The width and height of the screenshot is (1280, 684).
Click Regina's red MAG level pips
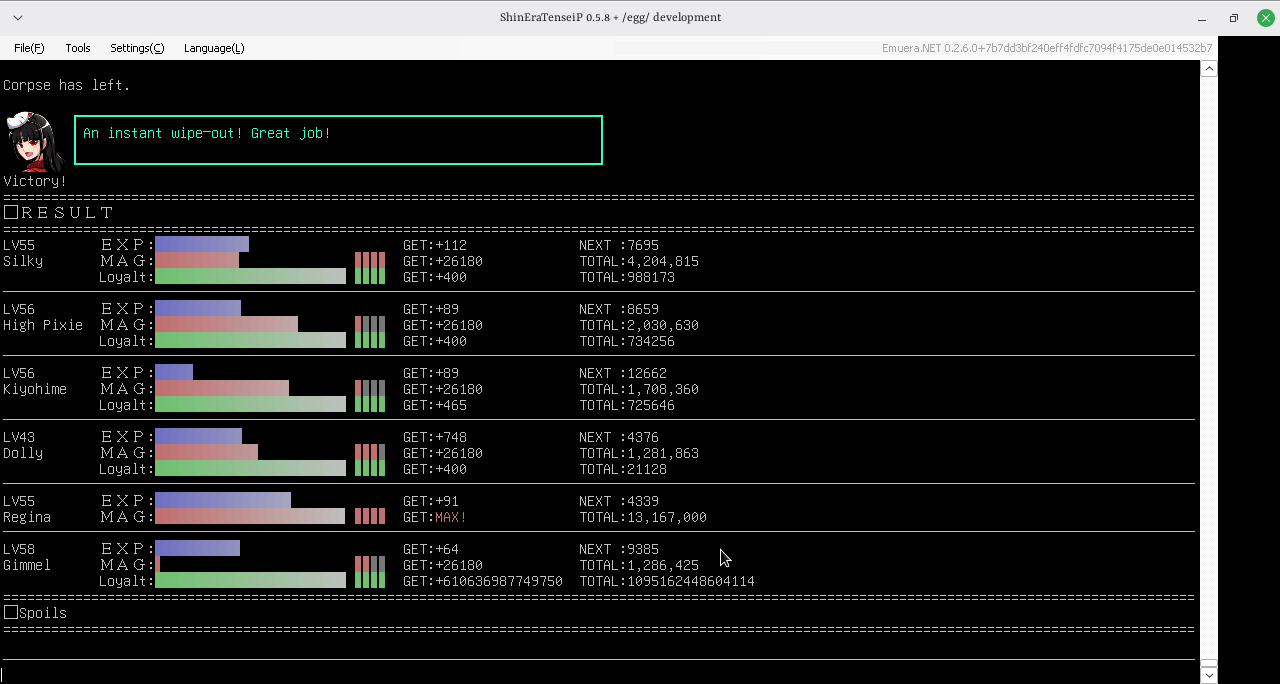click(x=370, y=516)
